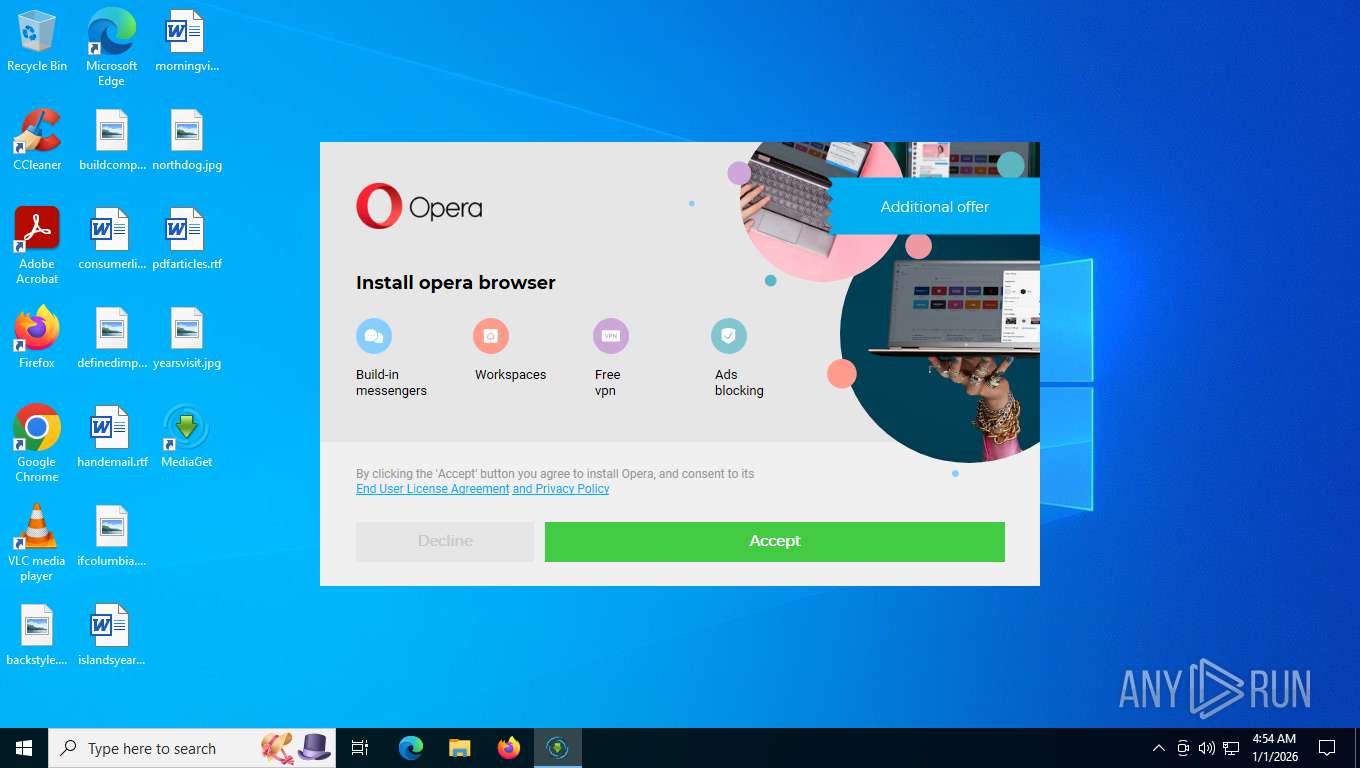This screenshot has width=1360, height=768.
Task: Select the morningvi... Word document
Action: pos(187,41)
